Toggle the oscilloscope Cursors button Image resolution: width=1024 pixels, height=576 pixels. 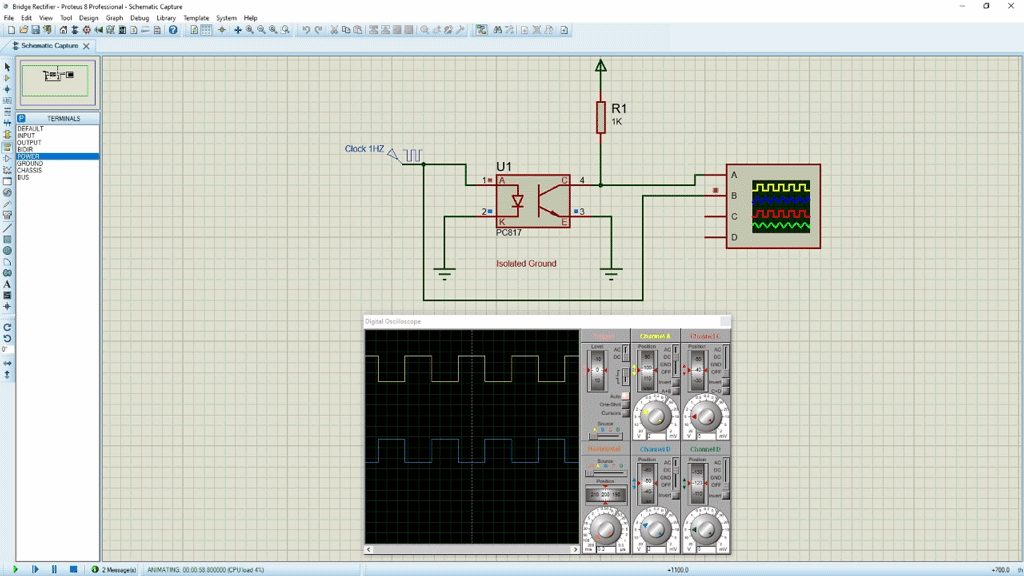tap(625, 413)
